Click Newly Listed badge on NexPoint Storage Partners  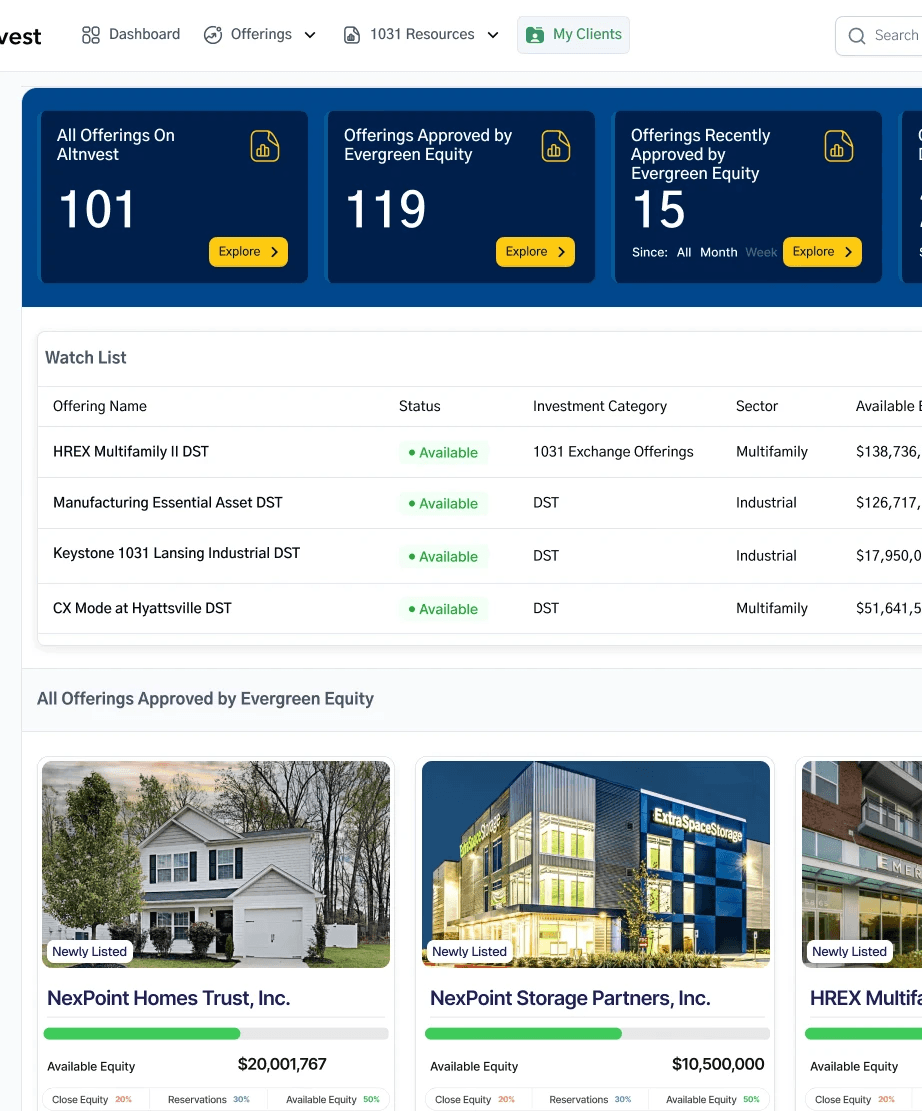coord(469,952)
